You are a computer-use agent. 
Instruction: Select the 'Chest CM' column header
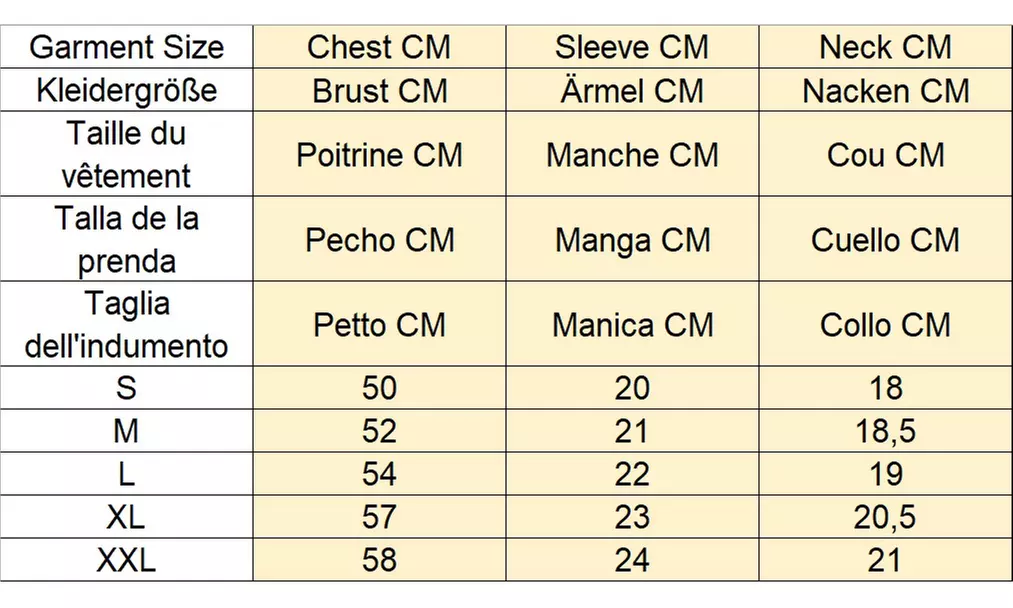pyautogui.click(x=379, y=47)
